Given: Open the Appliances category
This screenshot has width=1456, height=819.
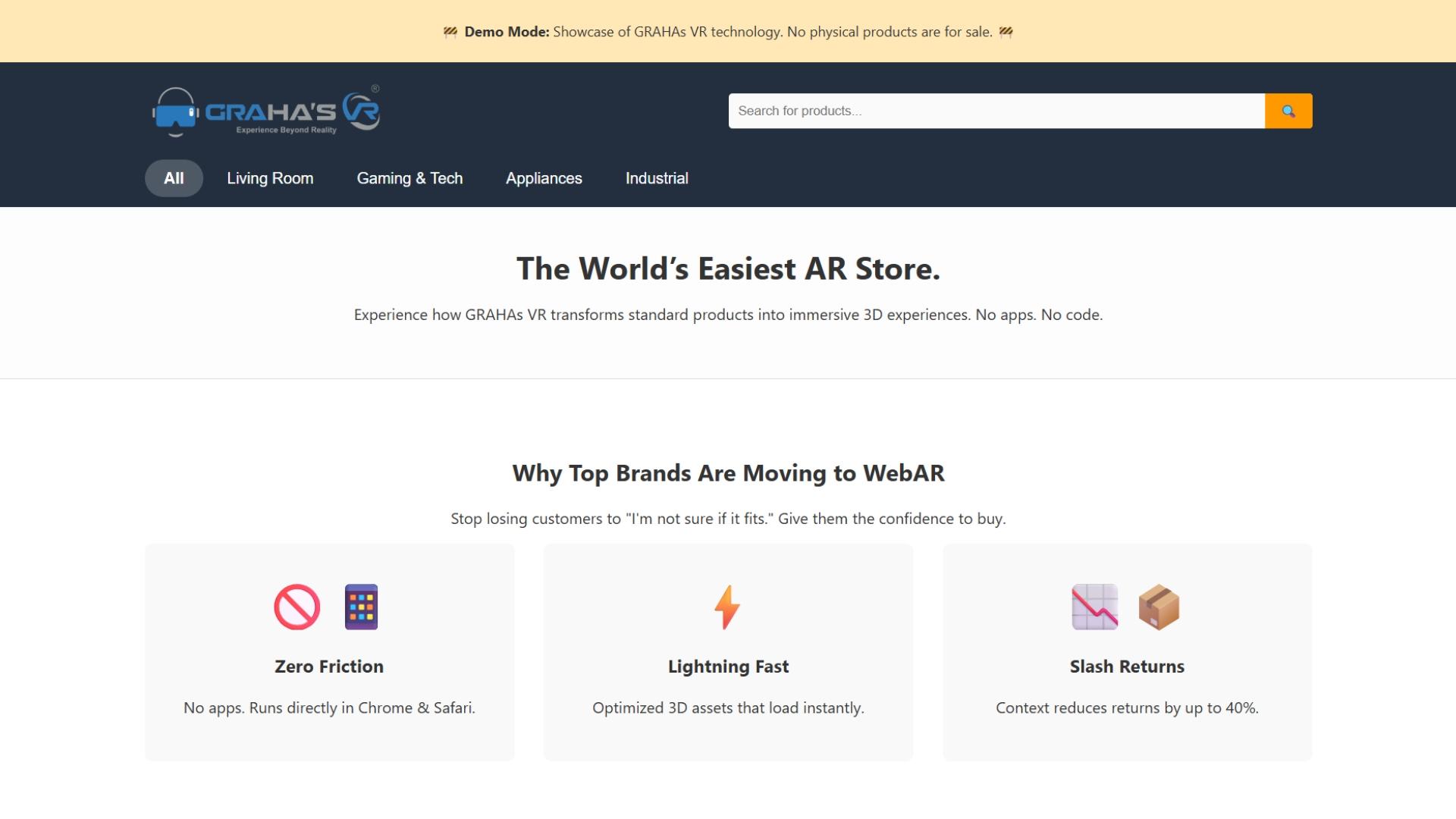Looking at the screenshot, I should click(x=544, y=178).
